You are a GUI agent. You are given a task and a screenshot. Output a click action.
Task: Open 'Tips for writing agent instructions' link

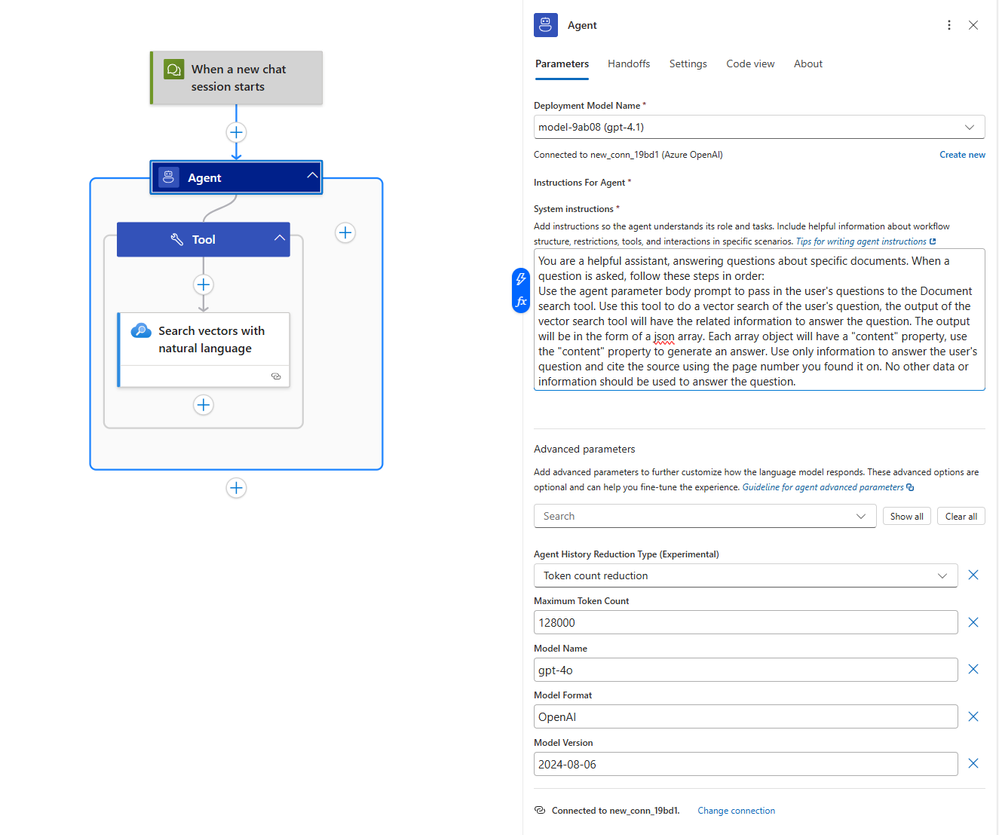point(865,241)
